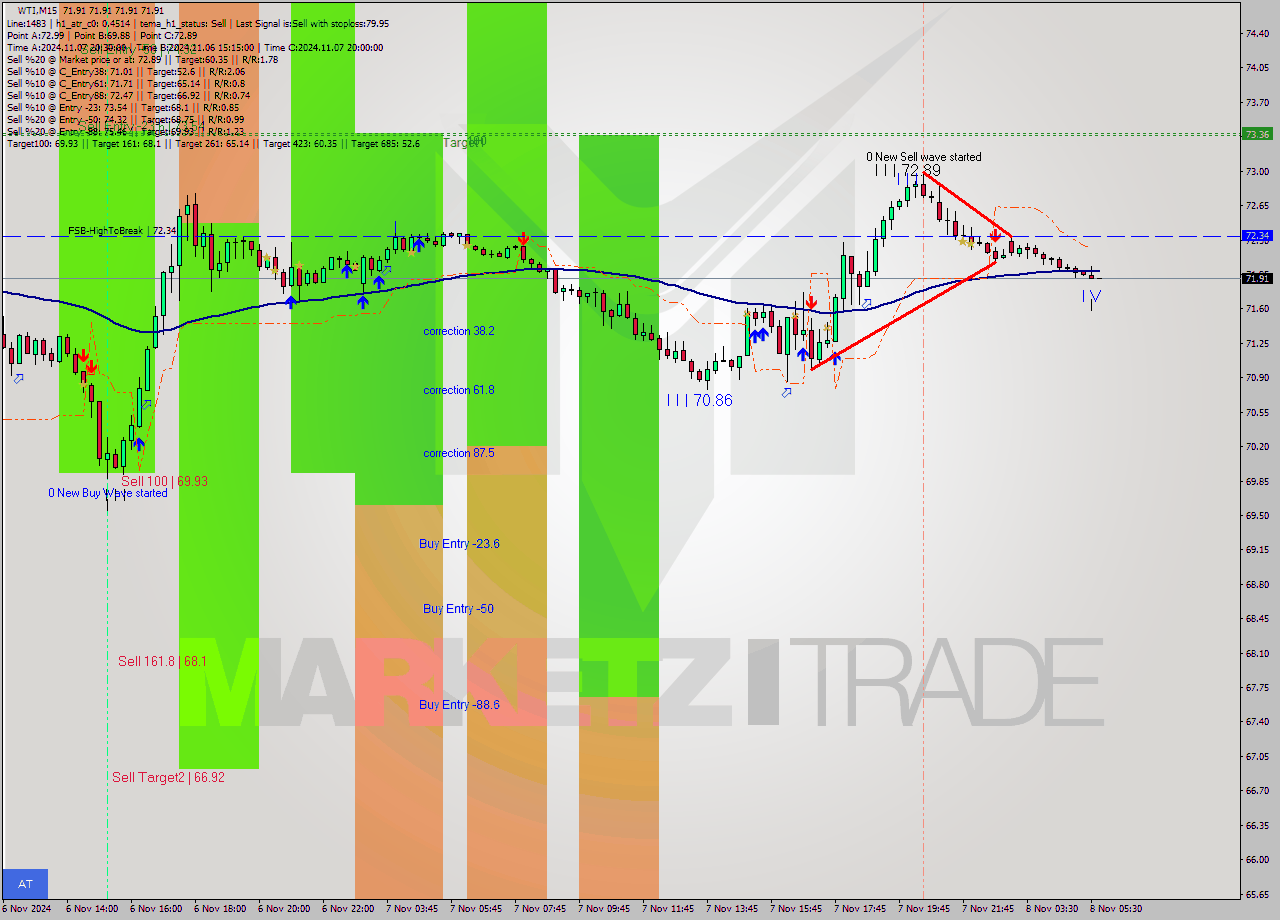1280x920 pixels.
Task: Click the 'I I I 70.86' wave label
Action: 699,400
